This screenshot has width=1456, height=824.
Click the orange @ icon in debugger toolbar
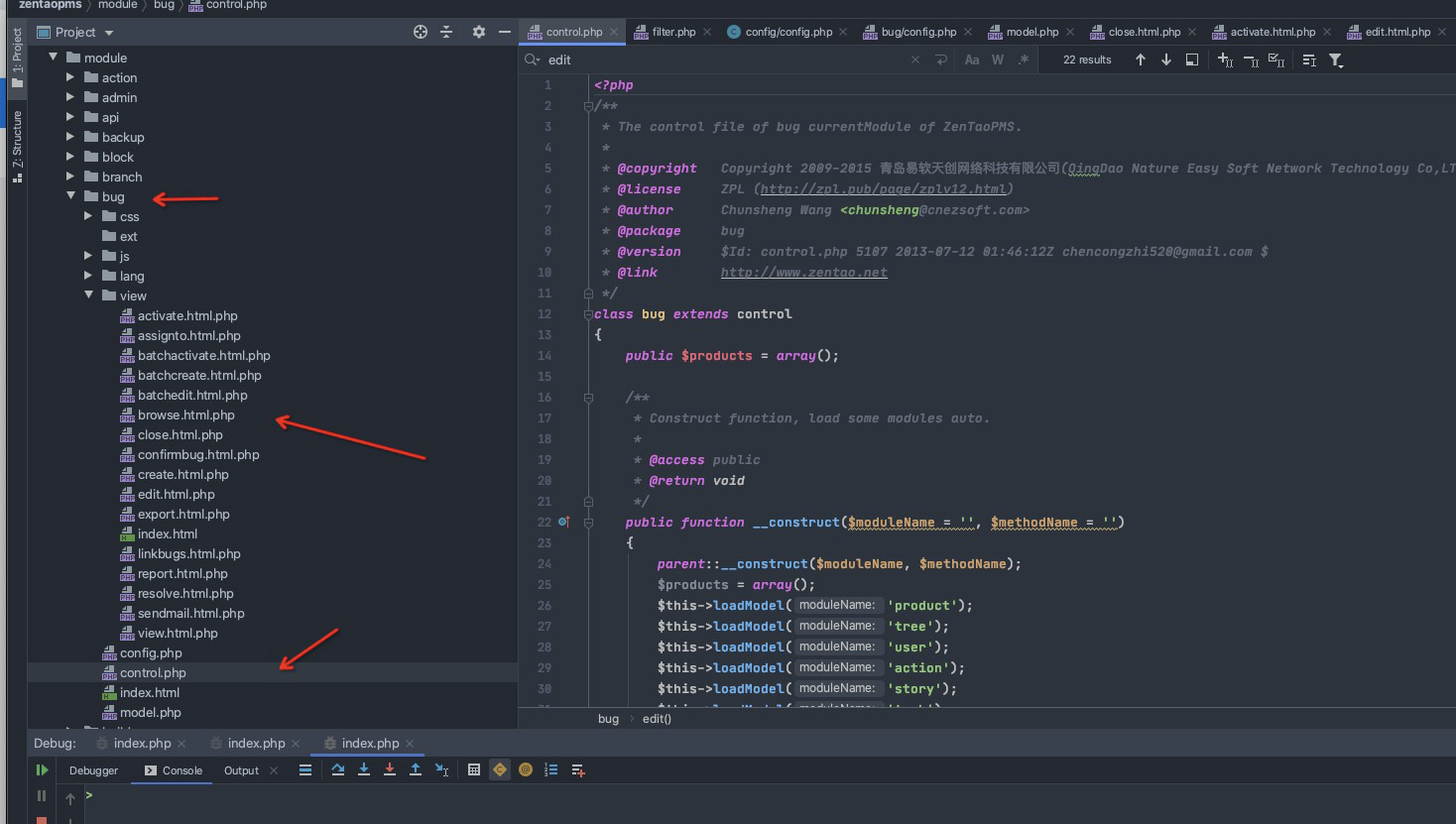click(x=526, y=769)
